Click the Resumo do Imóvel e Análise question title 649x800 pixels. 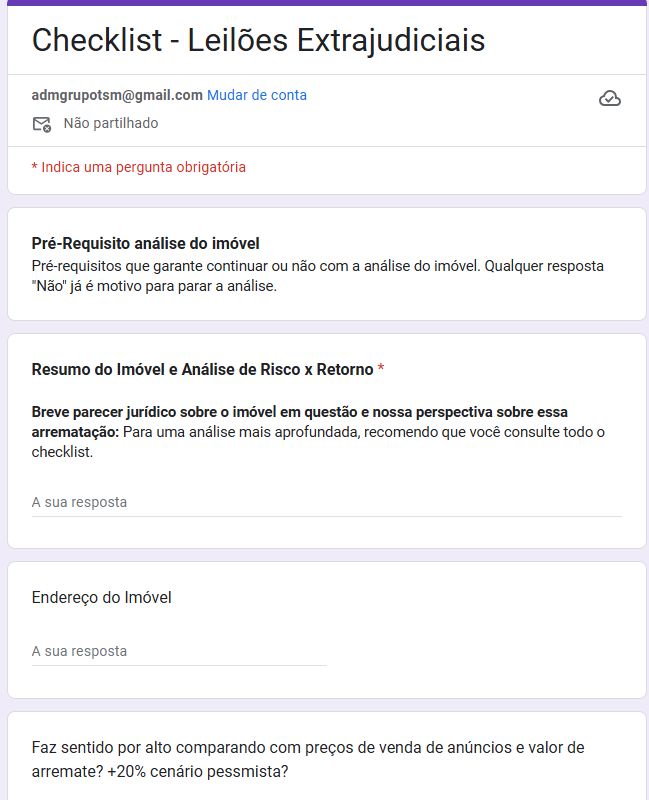pyautogui.click(x=203, y=369)
